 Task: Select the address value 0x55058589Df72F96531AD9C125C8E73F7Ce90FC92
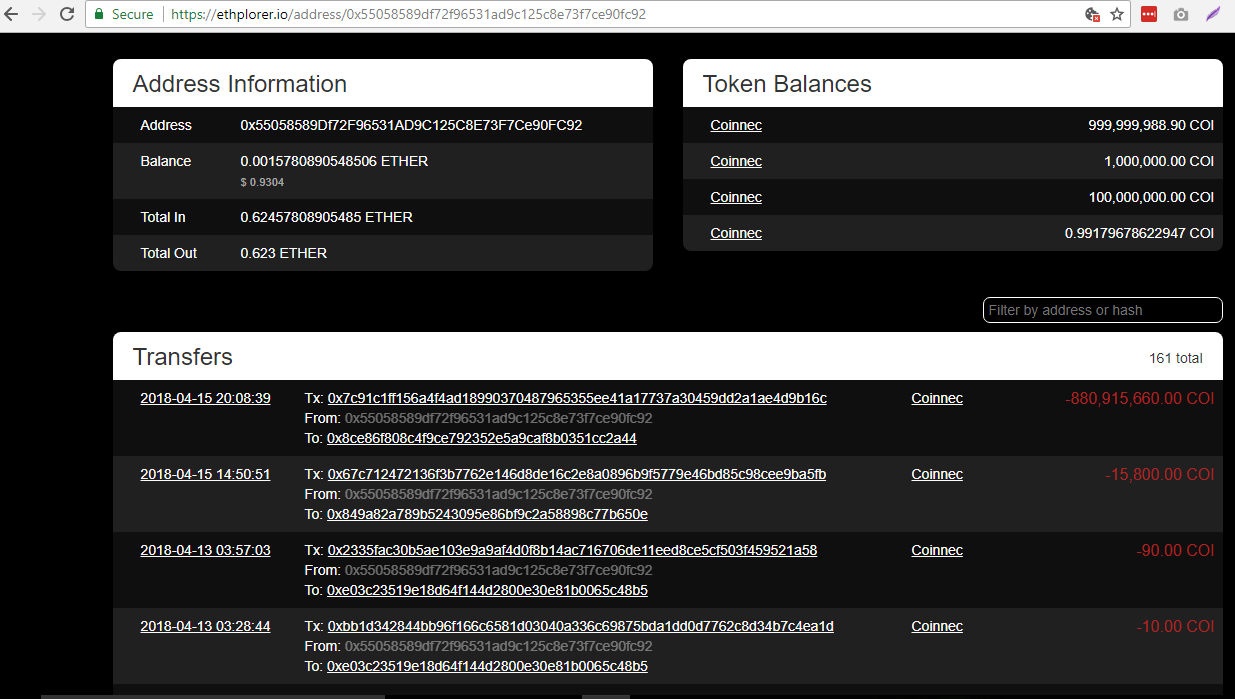click(x=411, y=125)
